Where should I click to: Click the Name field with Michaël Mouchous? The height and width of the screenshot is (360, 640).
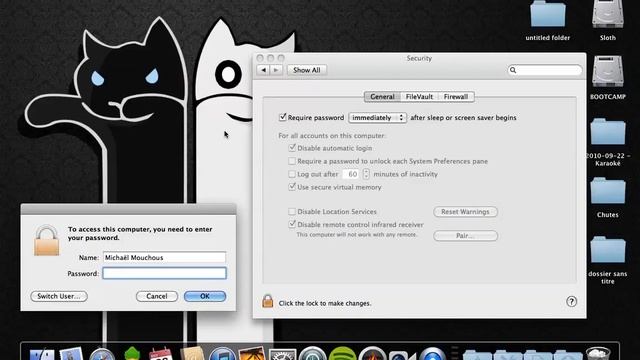[164, 258]
